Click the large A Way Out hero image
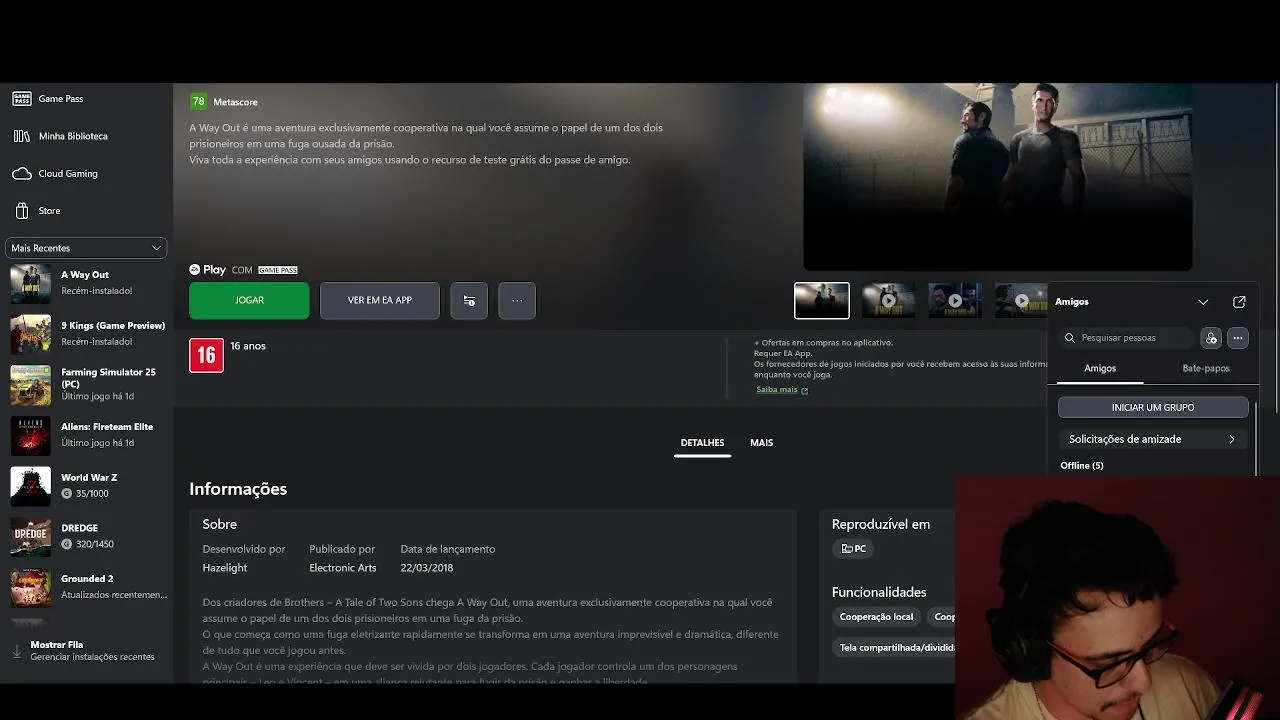The width and height of the screenshot is (1280, 720). [x=998, y=177]
